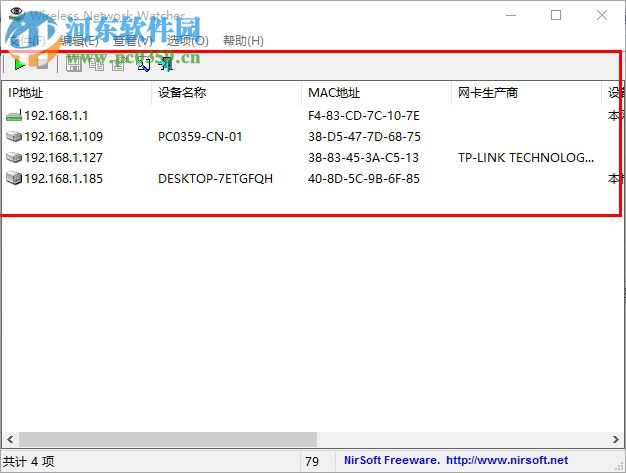
Task: Maximize the Wireless Network Watcher window
Action: (556, 15)
